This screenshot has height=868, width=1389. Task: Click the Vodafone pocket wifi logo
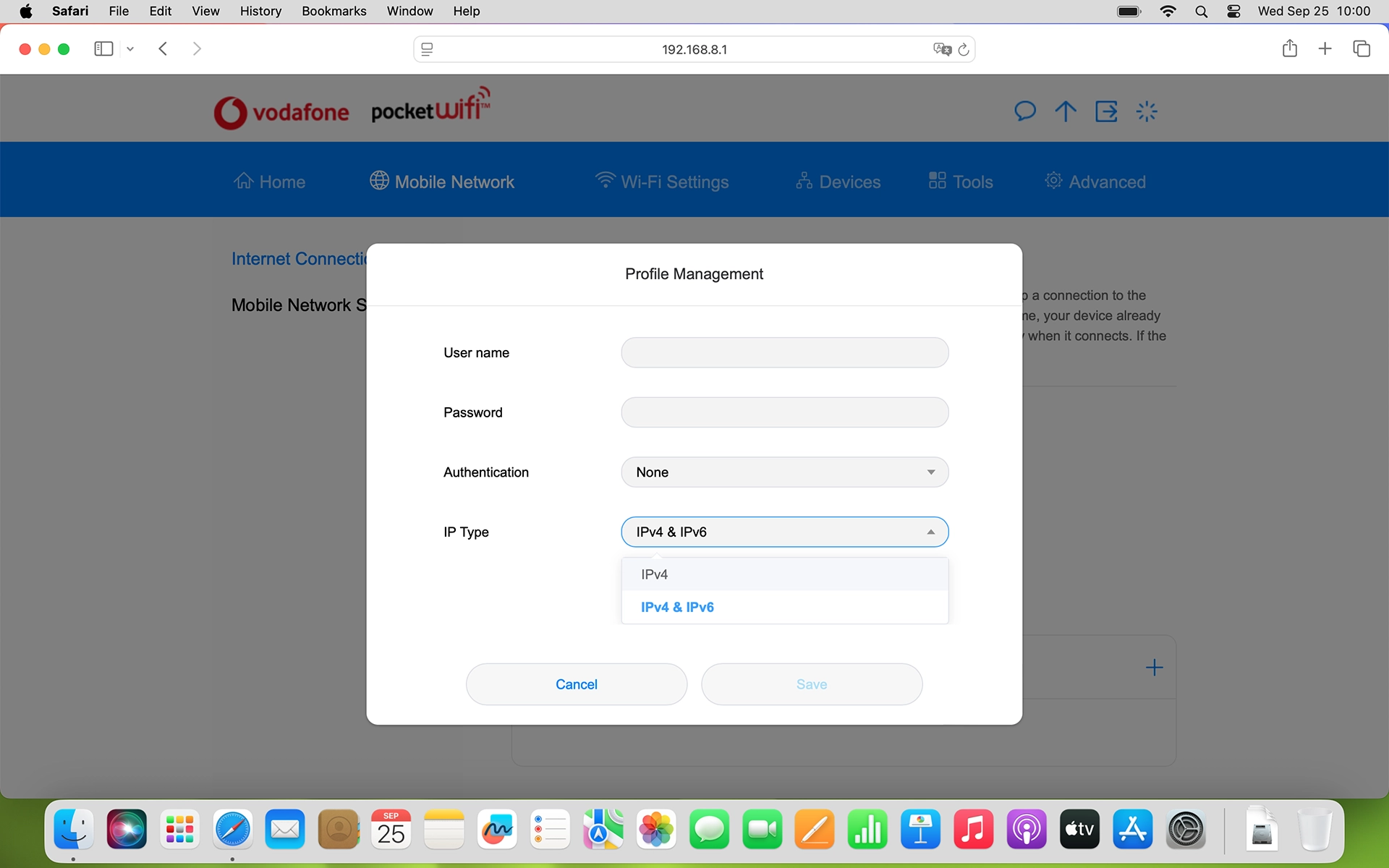pos(352,107)
